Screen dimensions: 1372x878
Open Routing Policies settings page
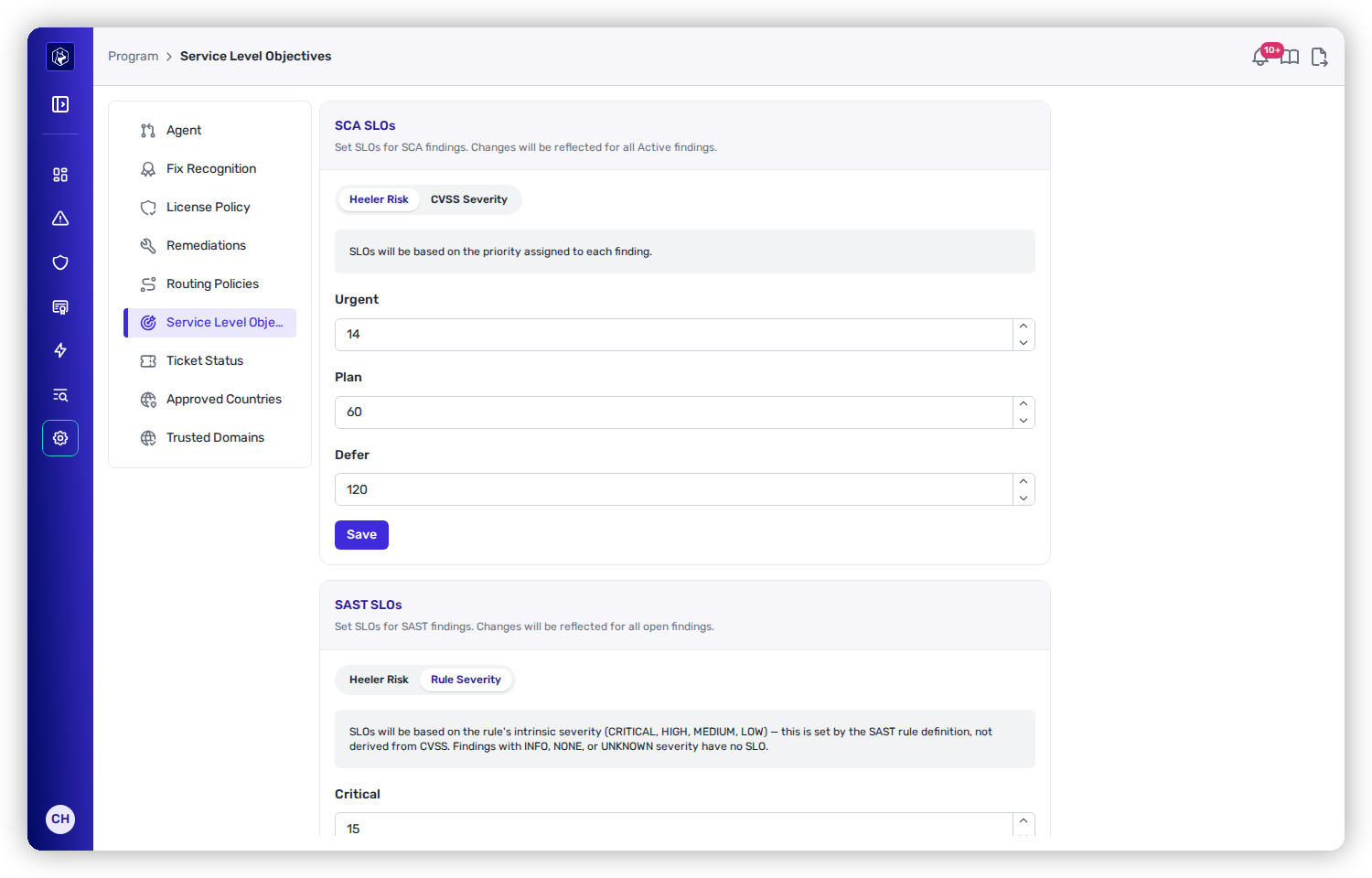tap(210, 284)
